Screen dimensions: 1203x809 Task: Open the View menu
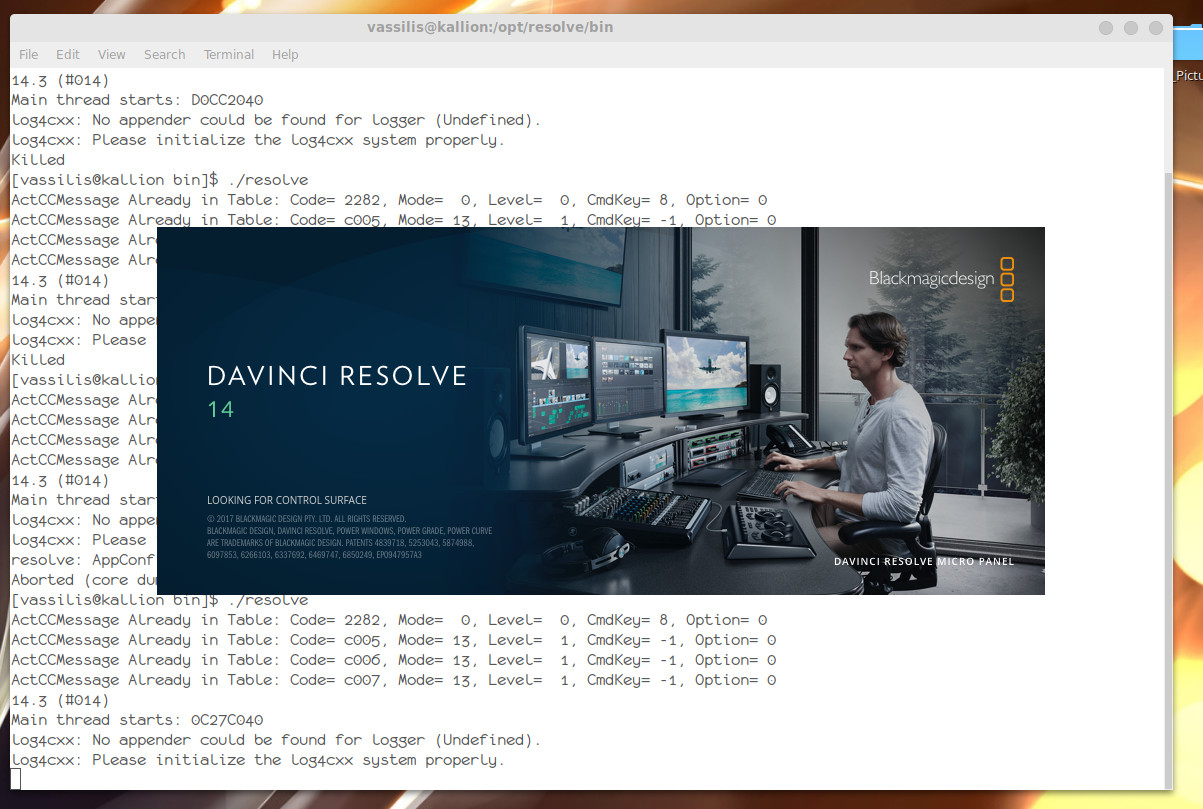112,54
